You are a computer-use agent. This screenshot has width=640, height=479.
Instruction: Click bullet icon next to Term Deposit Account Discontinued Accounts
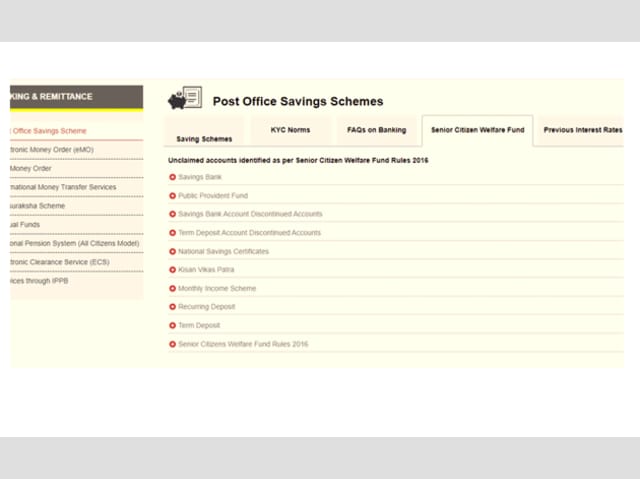pyautogui.click(x=172, y=233)
